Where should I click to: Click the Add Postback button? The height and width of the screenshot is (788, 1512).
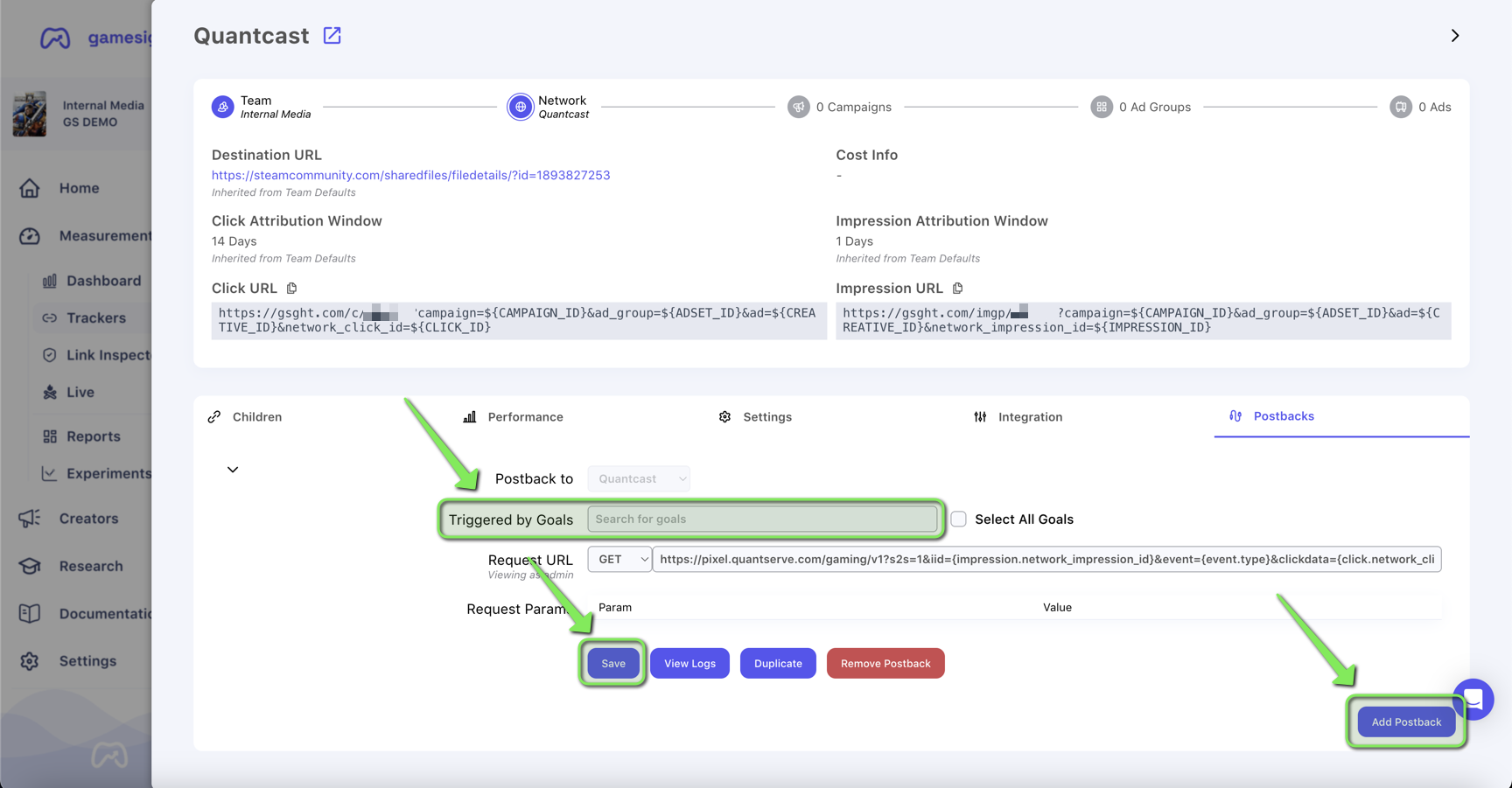coord(1406,722)
